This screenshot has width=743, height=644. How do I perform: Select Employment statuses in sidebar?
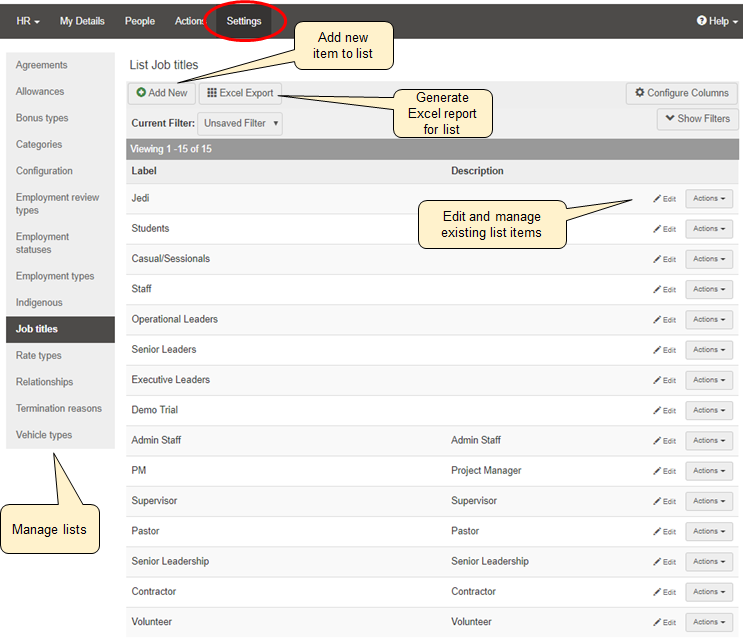tap(43, 243)
